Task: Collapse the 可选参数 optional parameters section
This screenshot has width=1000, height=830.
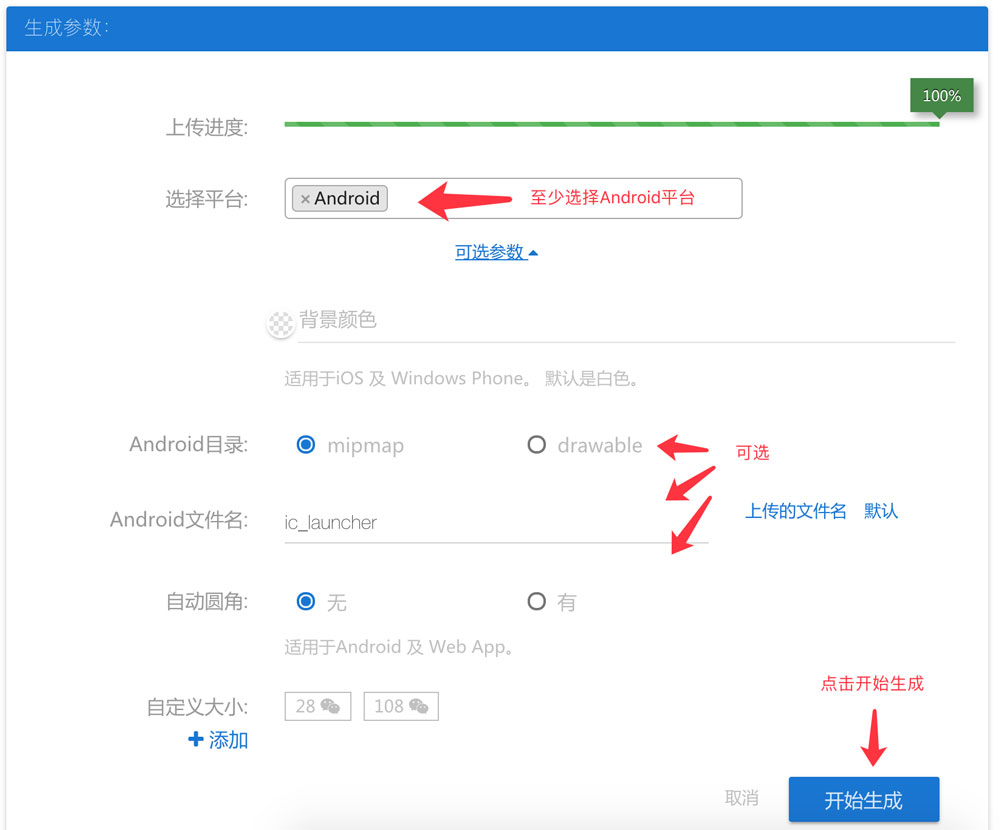Action: coord(490,253)
